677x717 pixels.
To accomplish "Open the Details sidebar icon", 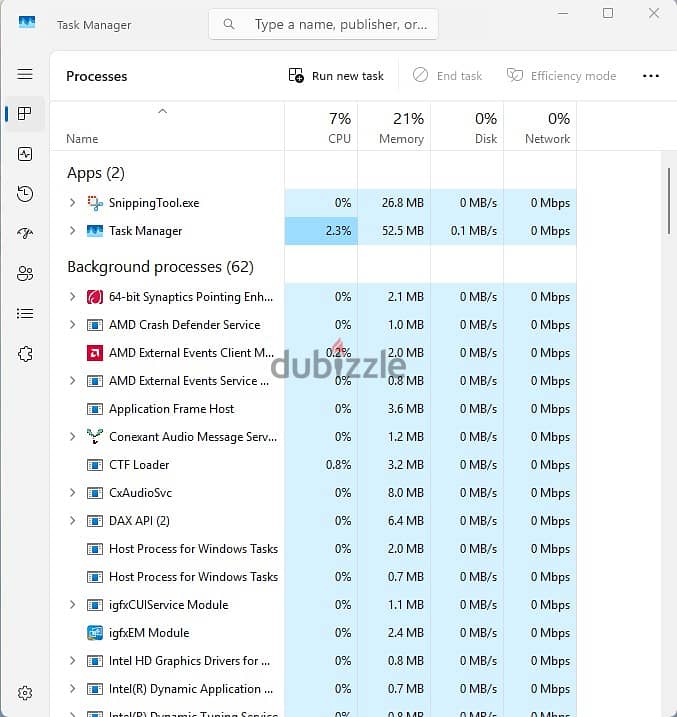I will pos(25,314).
